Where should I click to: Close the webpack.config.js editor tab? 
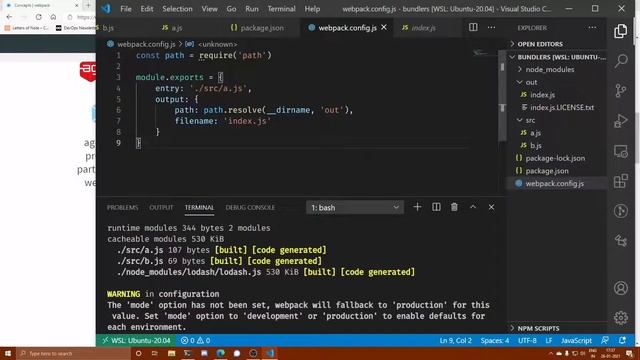pos(384,27)
